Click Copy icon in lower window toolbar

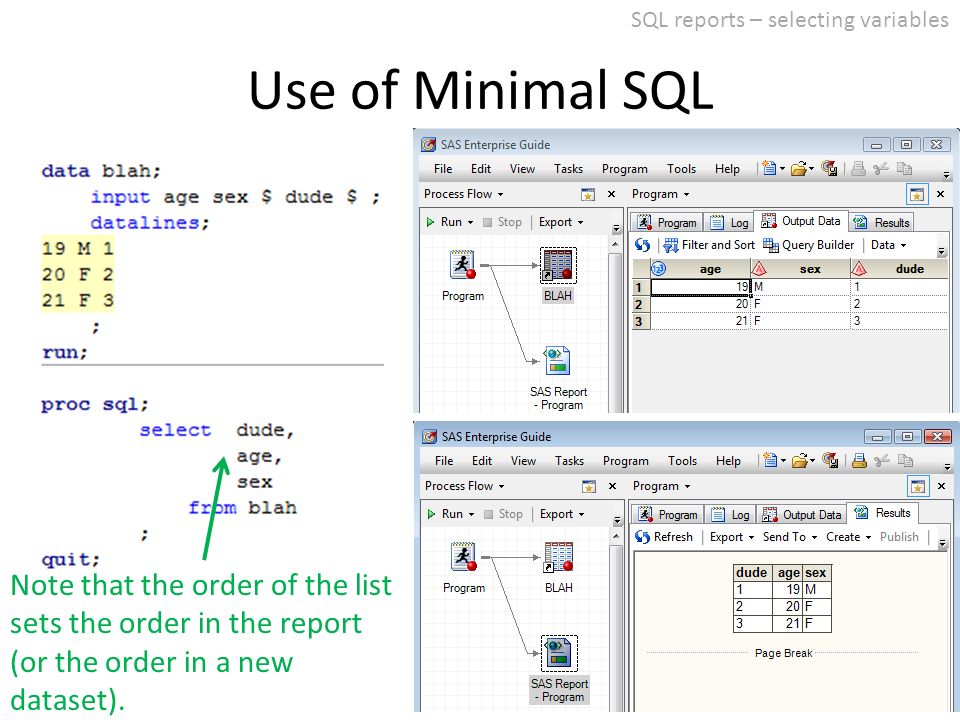906,461
